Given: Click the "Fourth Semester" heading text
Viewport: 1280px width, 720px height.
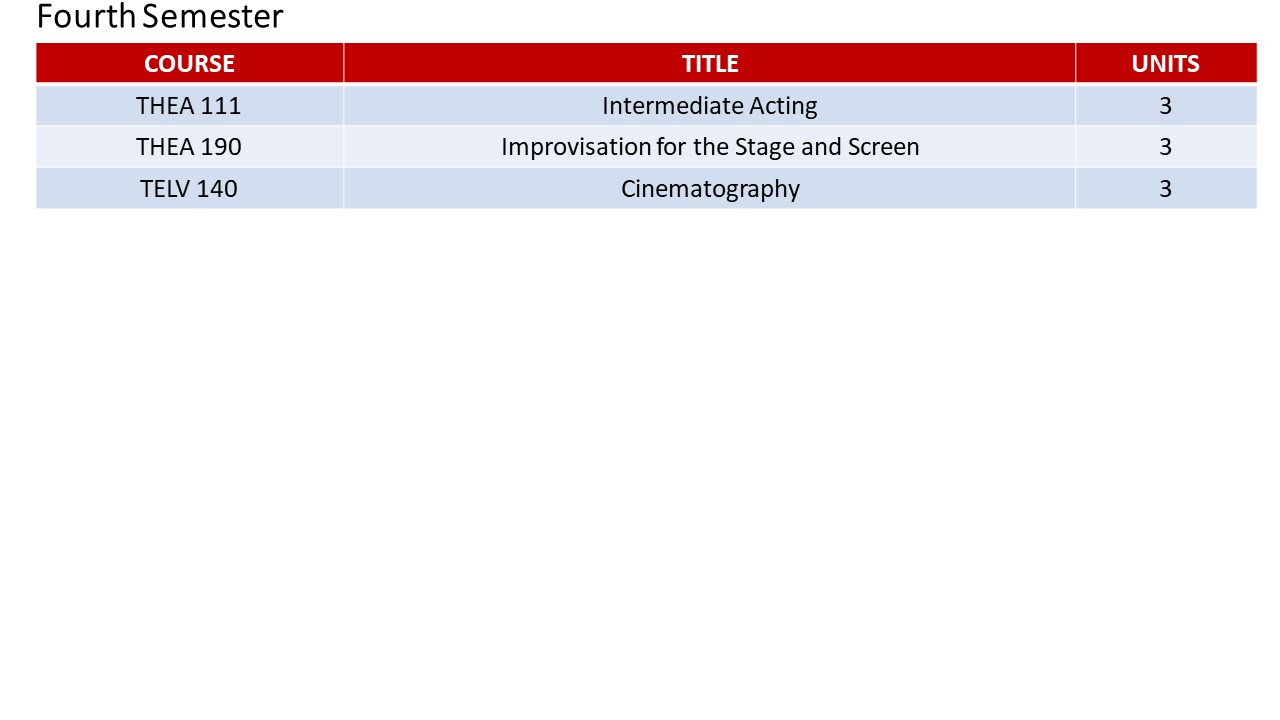Looking at the screenshot, I should point(160,17).
